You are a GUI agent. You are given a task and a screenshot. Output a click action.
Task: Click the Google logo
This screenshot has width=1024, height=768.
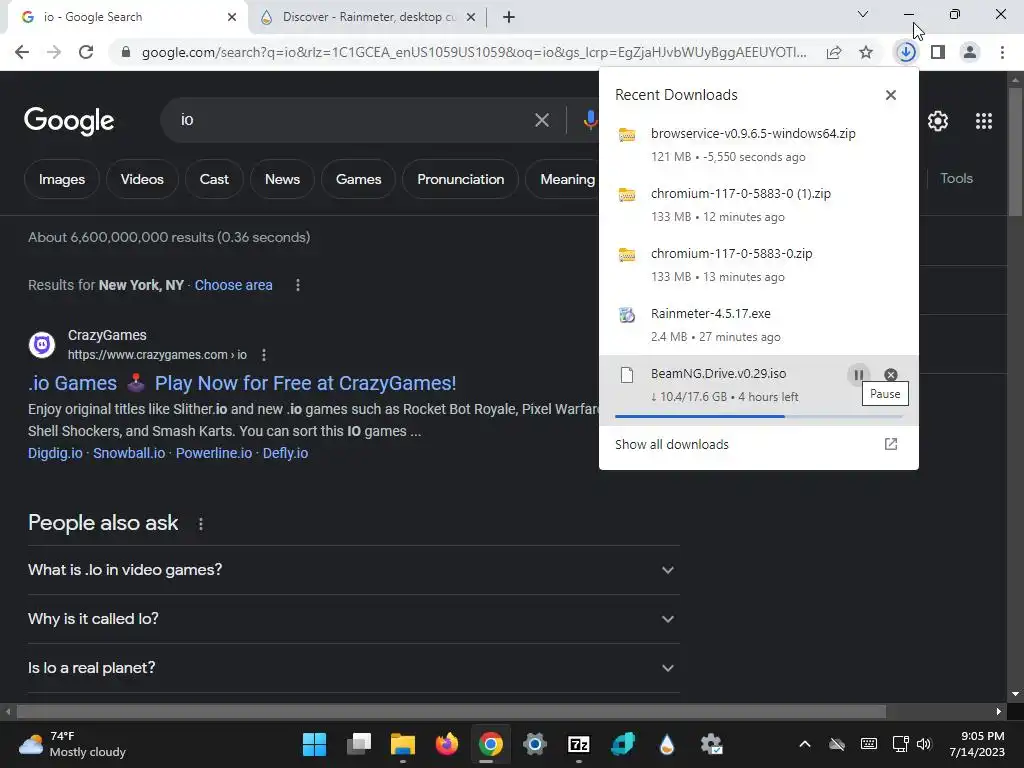pyautogui.click(x=69, y=121)
